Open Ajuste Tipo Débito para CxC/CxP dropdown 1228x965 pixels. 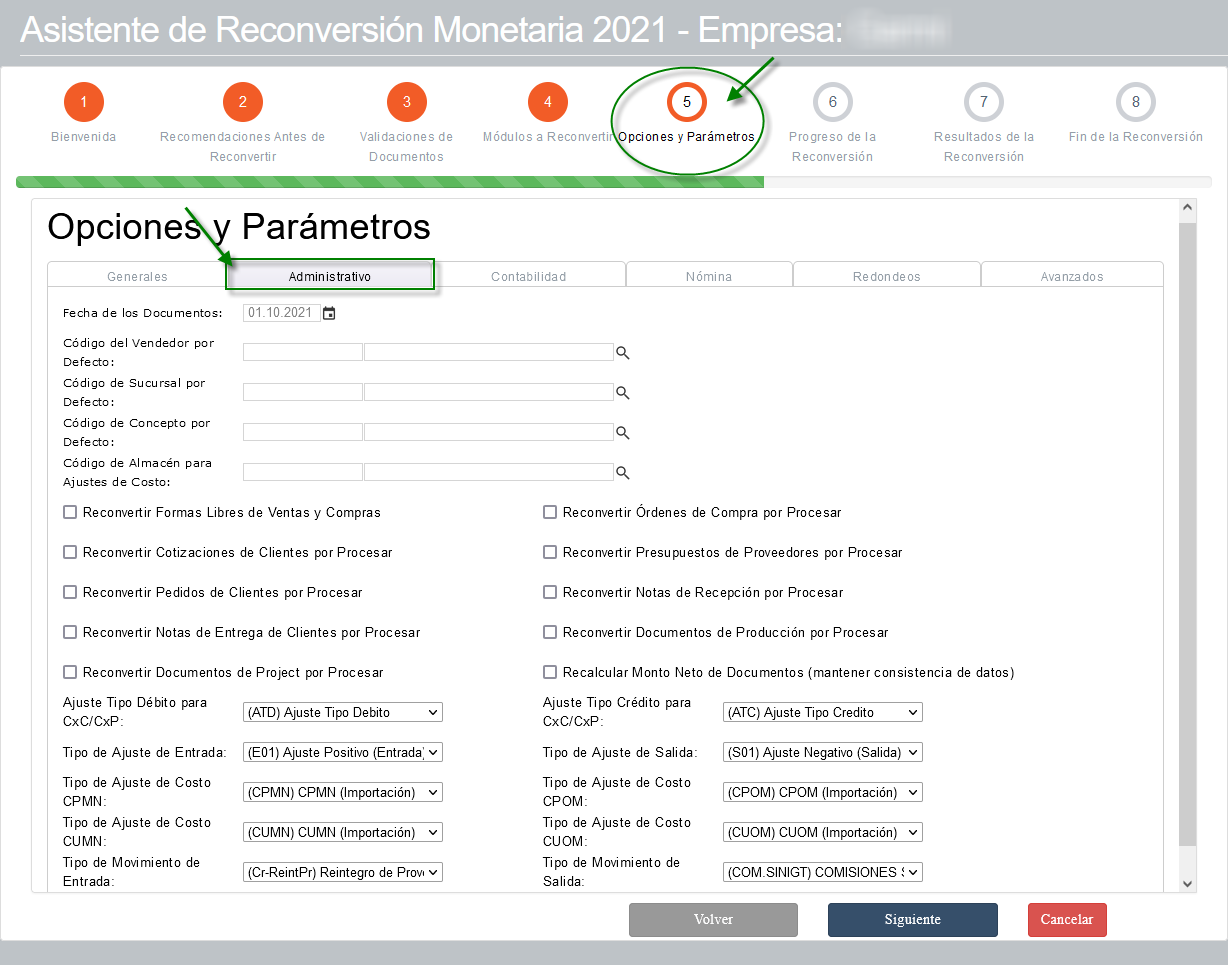(x=342, y=712)
